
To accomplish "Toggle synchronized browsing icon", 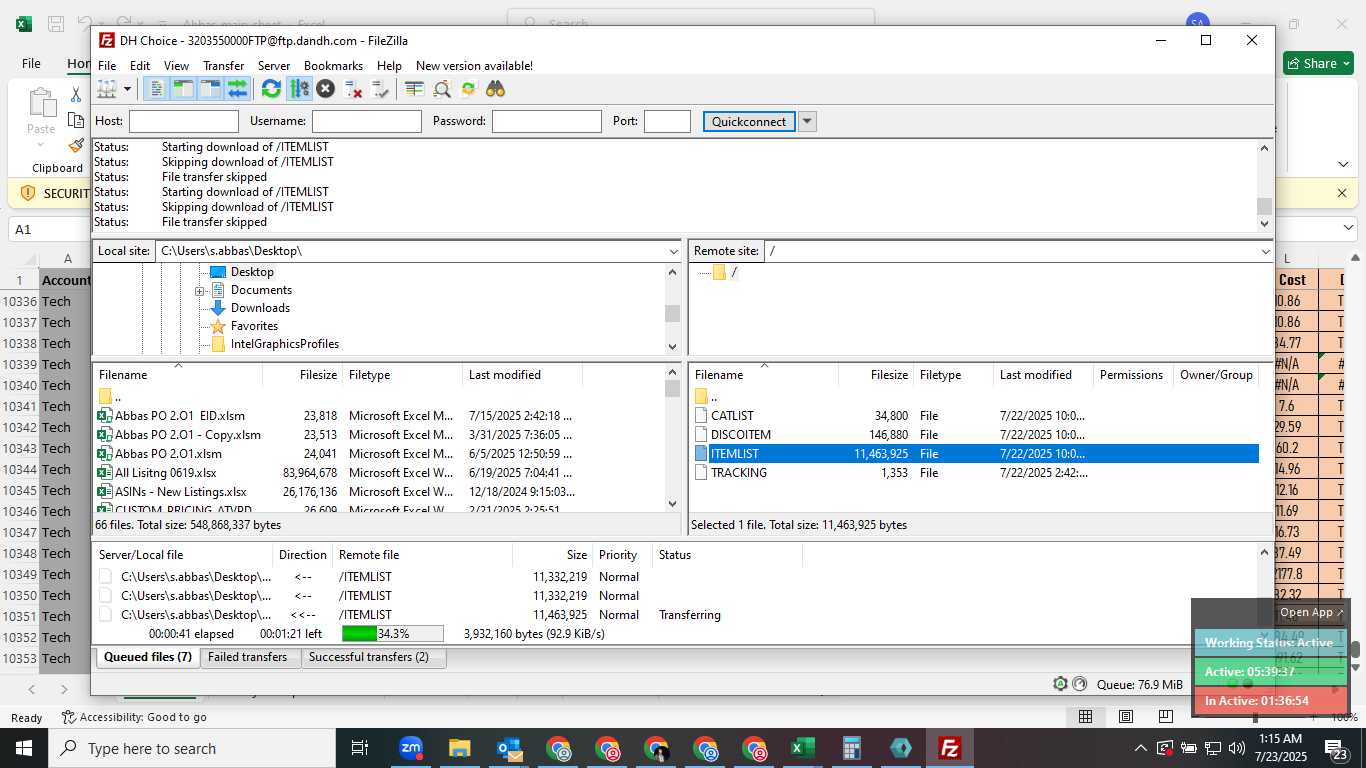I will click(x=469, y=89).
